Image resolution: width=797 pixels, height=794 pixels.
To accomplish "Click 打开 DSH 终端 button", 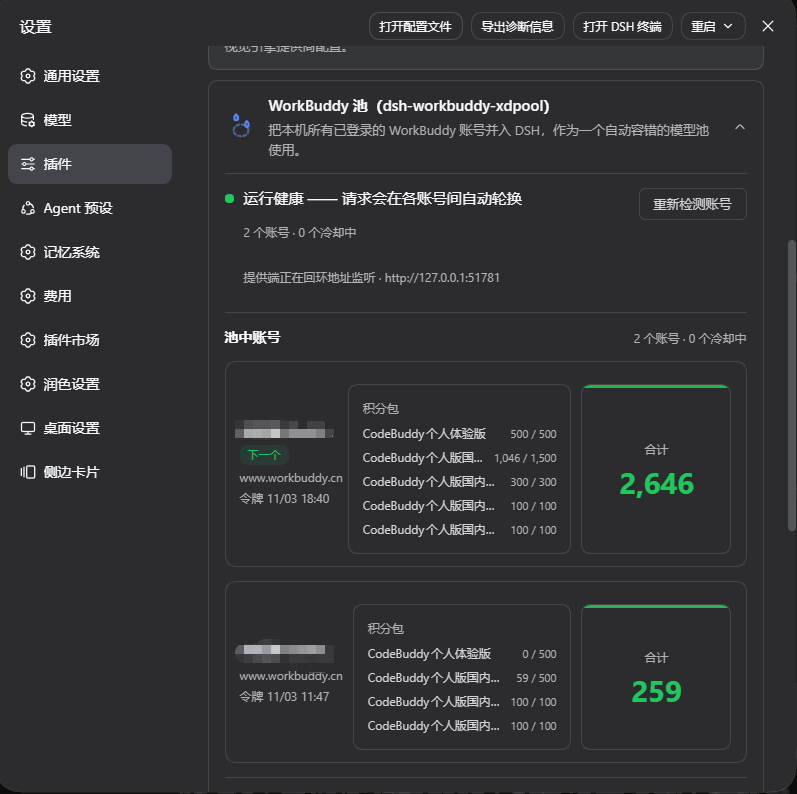I will pos(623,26).
